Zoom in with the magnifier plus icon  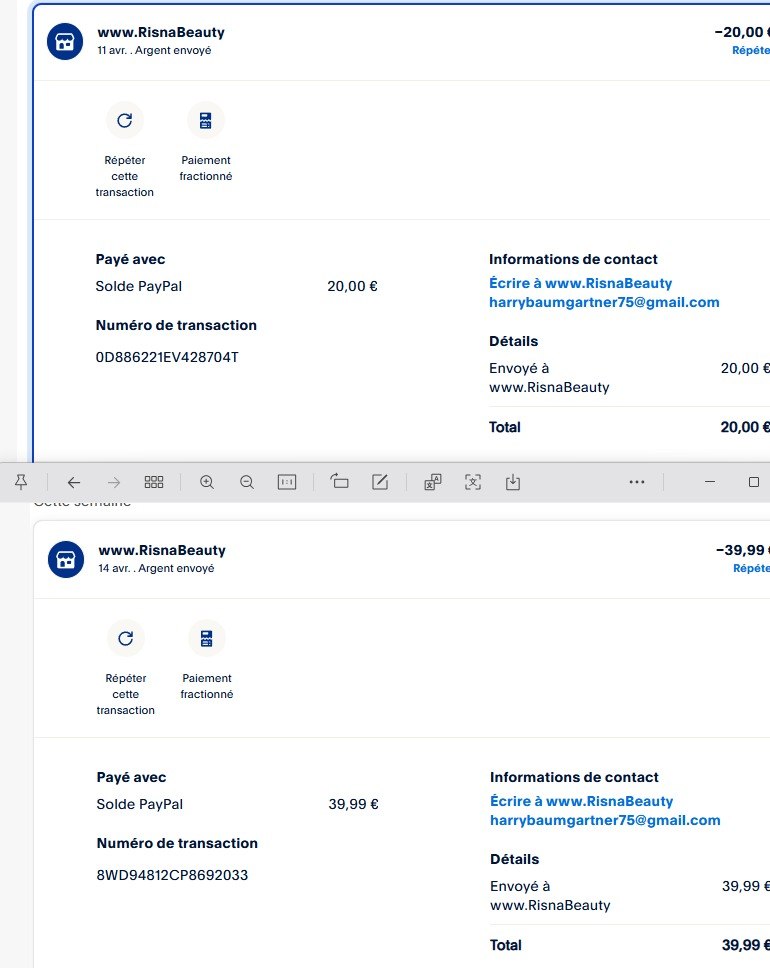207,482
